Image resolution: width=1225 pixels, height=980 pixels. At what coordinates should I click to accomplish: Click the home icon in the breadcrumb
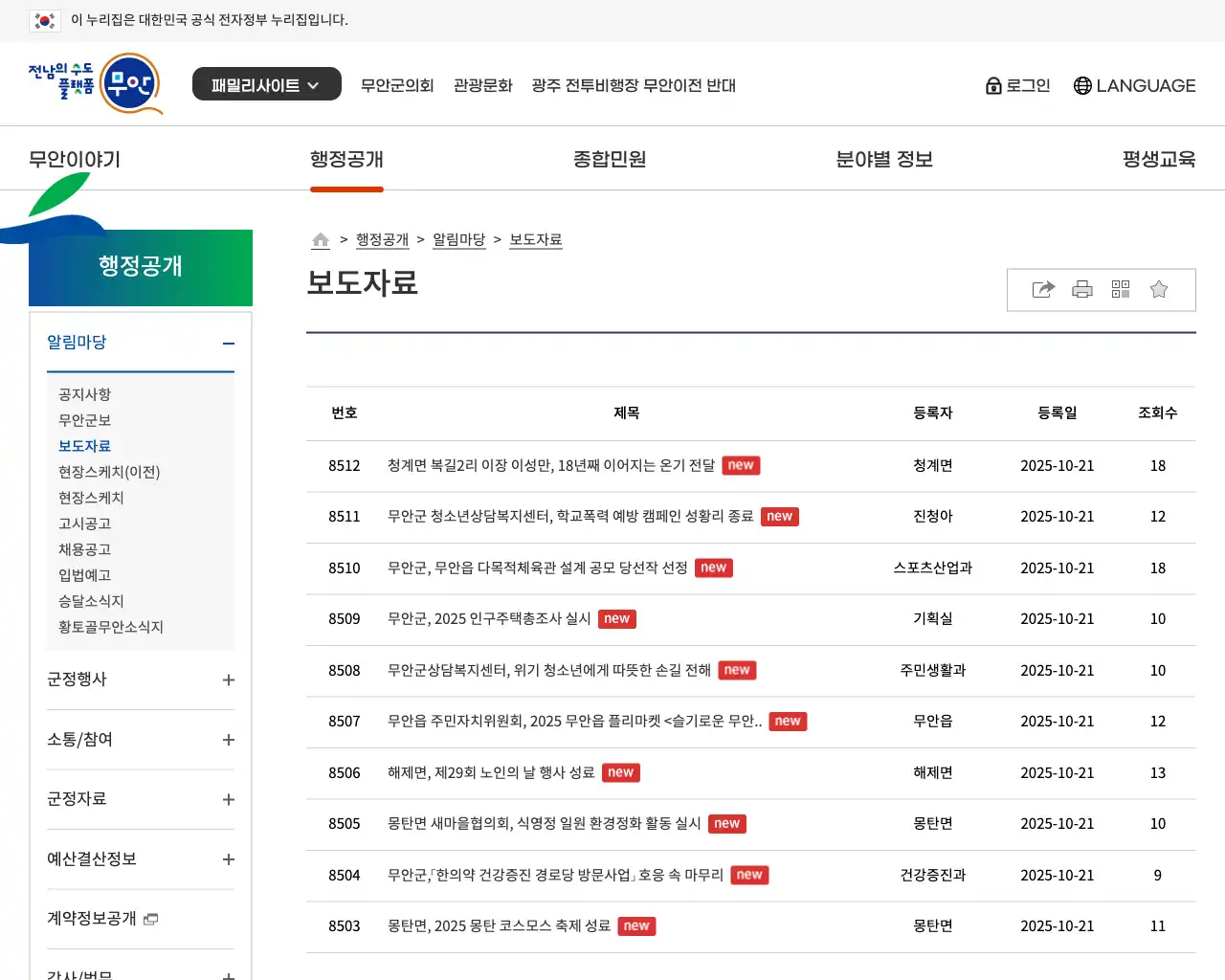(x=321, y=240)
